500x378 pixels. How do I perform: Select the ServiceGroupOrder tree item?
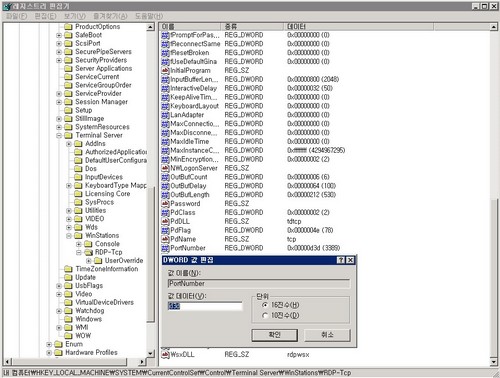pyautogui.click(x=103, y=85)
